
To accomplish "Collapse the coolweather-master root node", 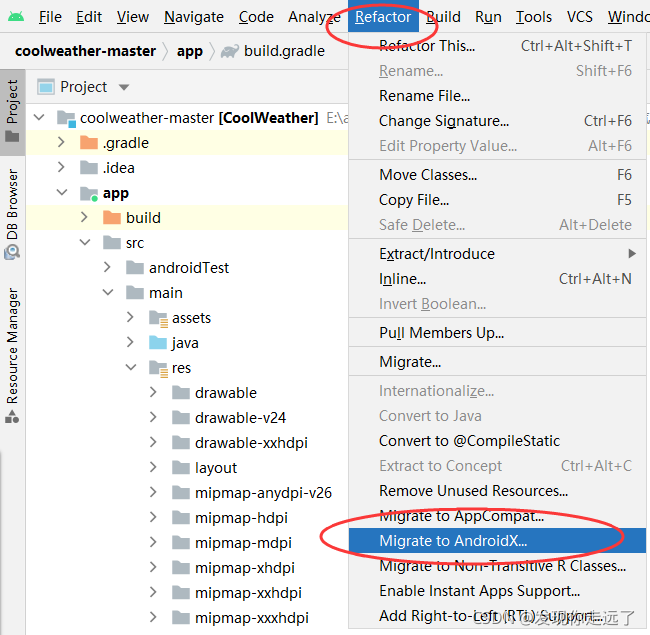I will (x=39, y=117).
